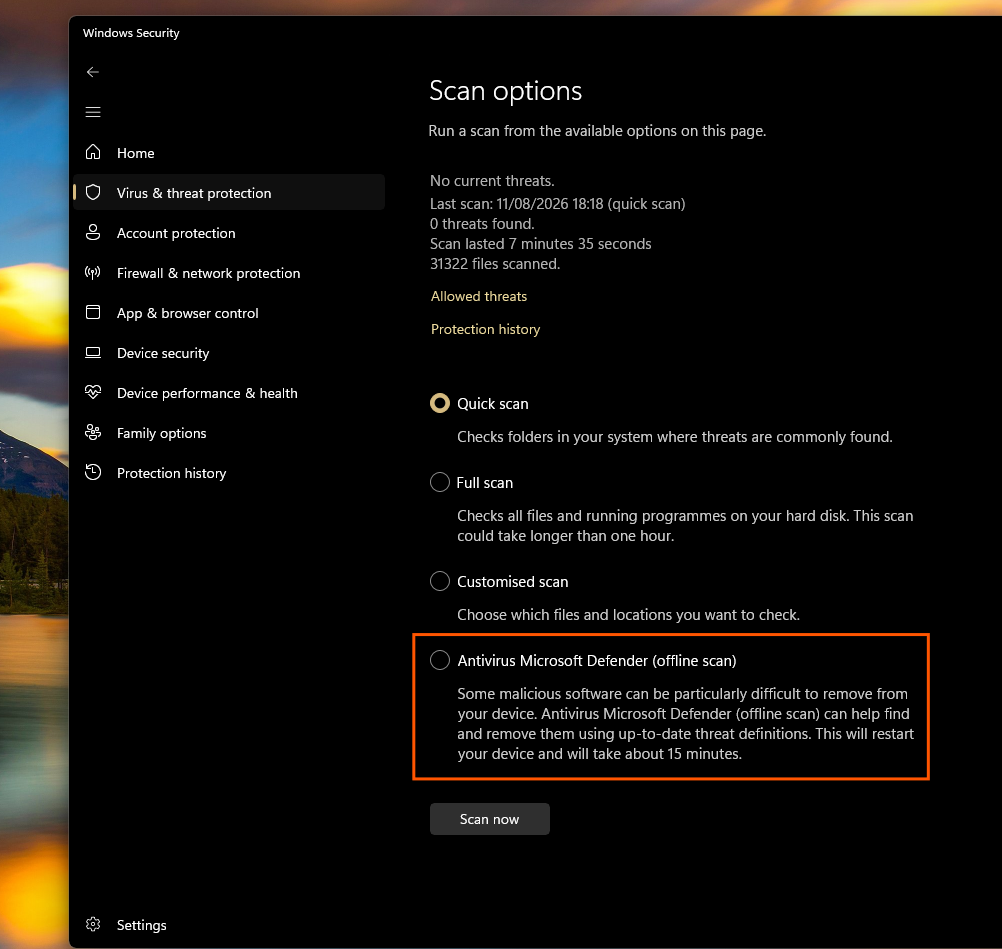Open App & browser control page

pyautogui.click(x=229, y=313)
